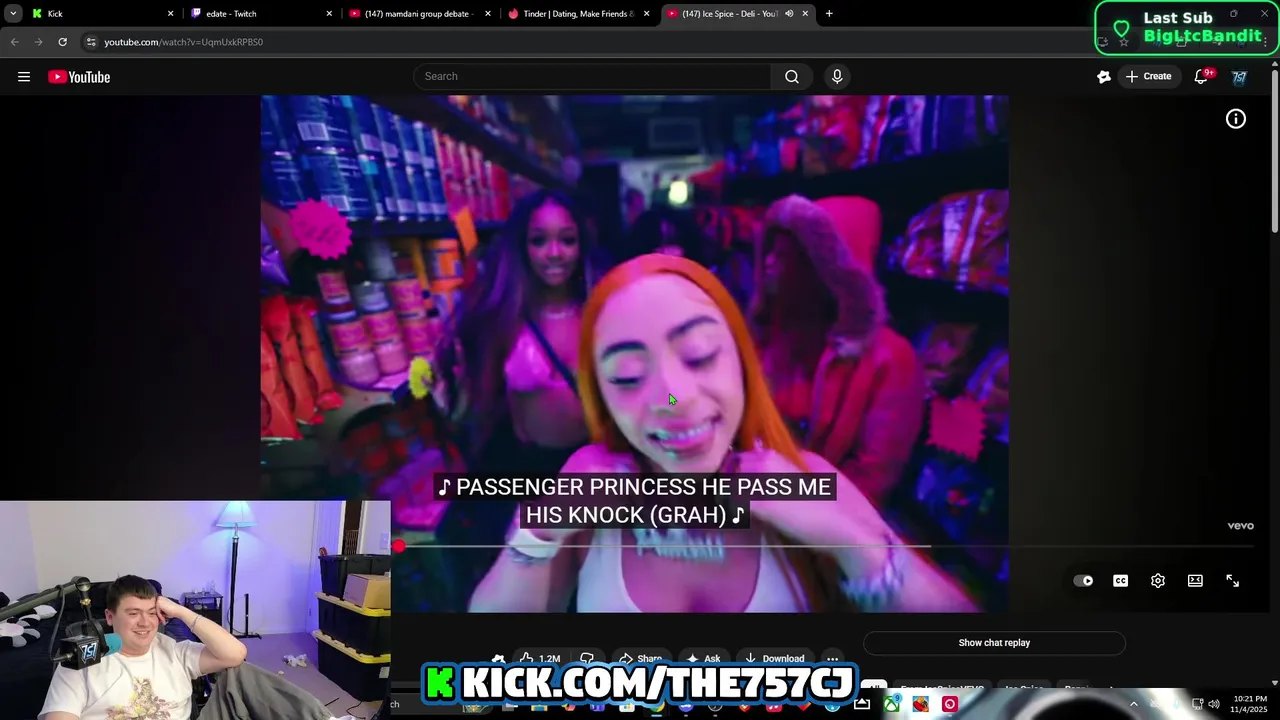Screen dimensions: 1280x720
Task: Enter fullscreen on the video player
Action: click(x=1232, y=581)
